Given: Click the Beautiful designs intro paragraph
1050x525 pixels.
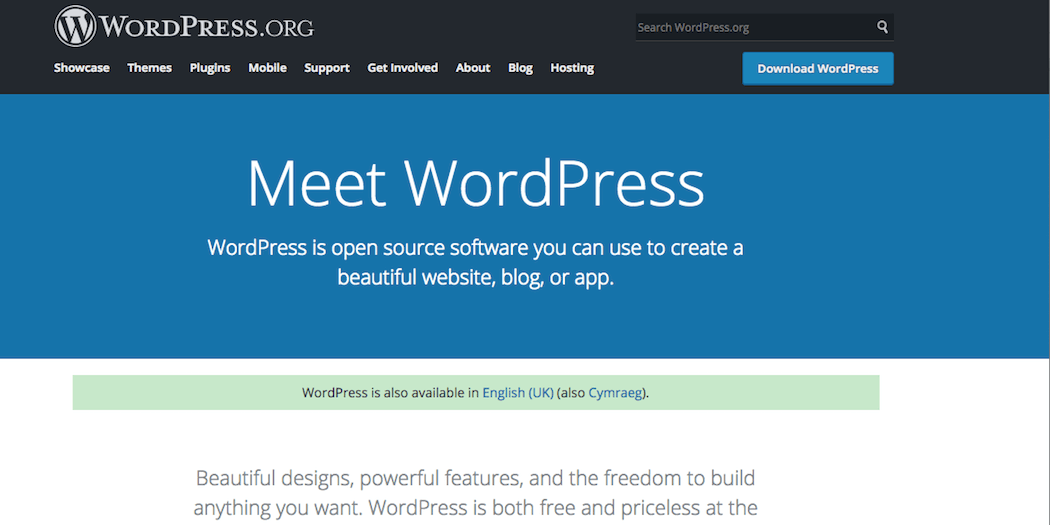Looking at the screenshot, I should [475, 492].
